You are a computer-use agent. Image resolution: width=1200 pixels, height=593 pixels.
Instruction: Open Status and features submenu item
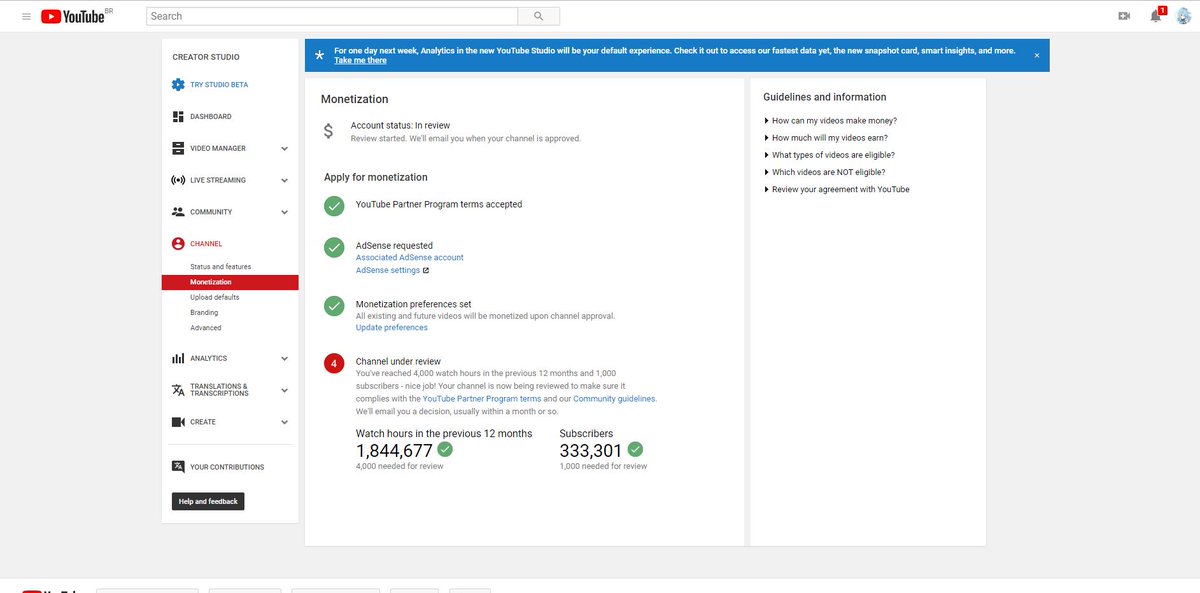(x=221, y=267)
